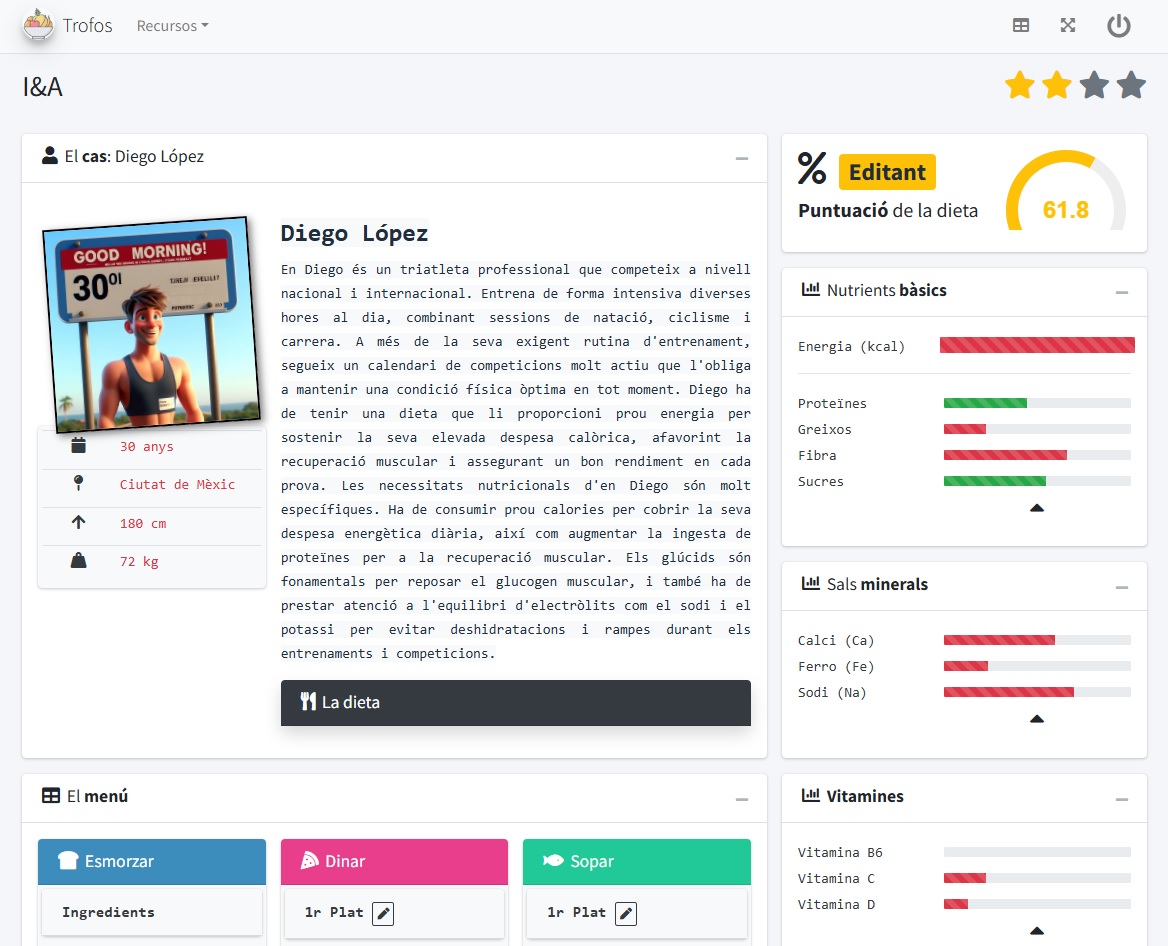Click the Proteïnes progress bar
The width and height of the screenshot is (1168, 946).
[1037, 403]
